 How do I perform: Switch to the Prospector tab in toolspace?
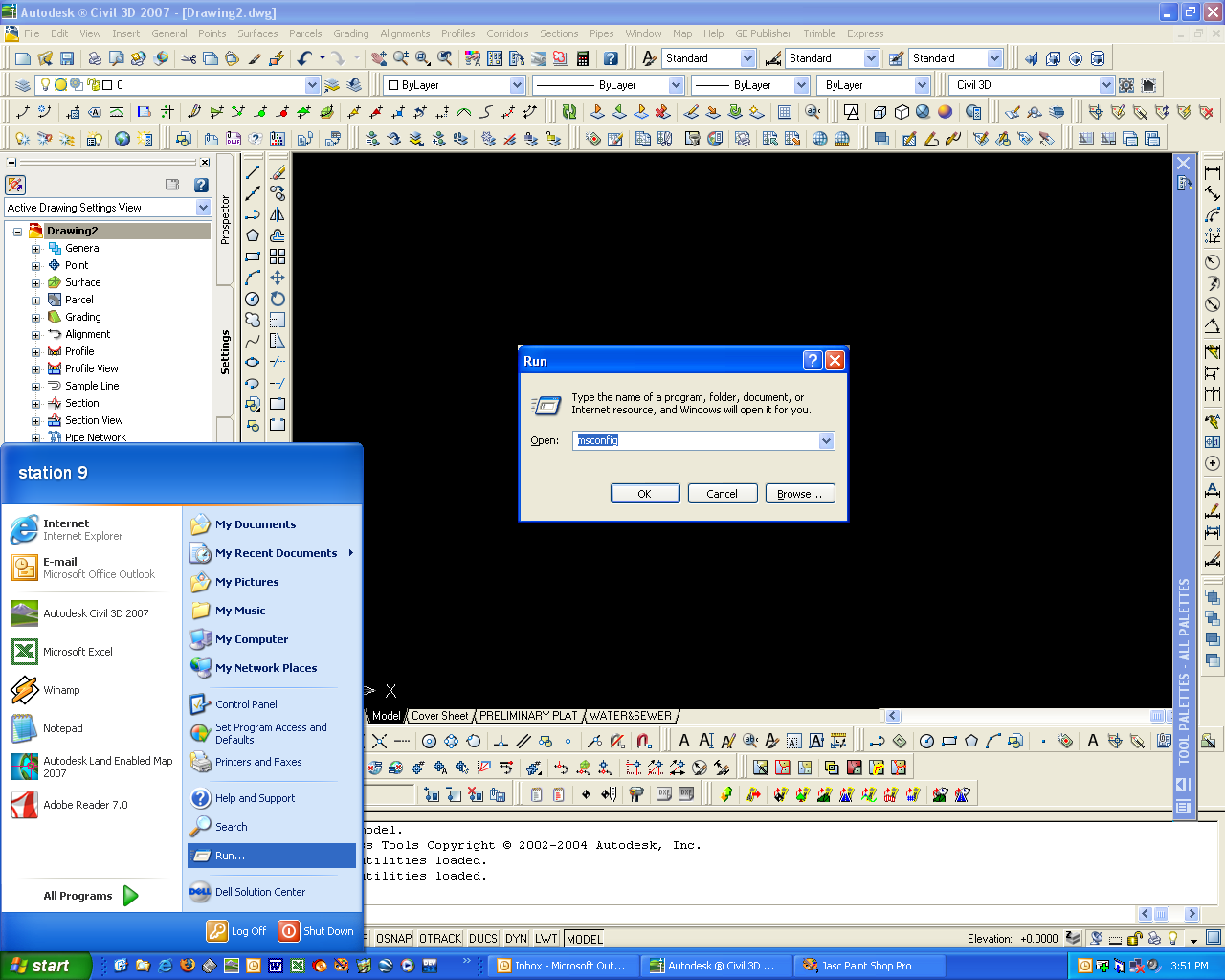[226, 220]
